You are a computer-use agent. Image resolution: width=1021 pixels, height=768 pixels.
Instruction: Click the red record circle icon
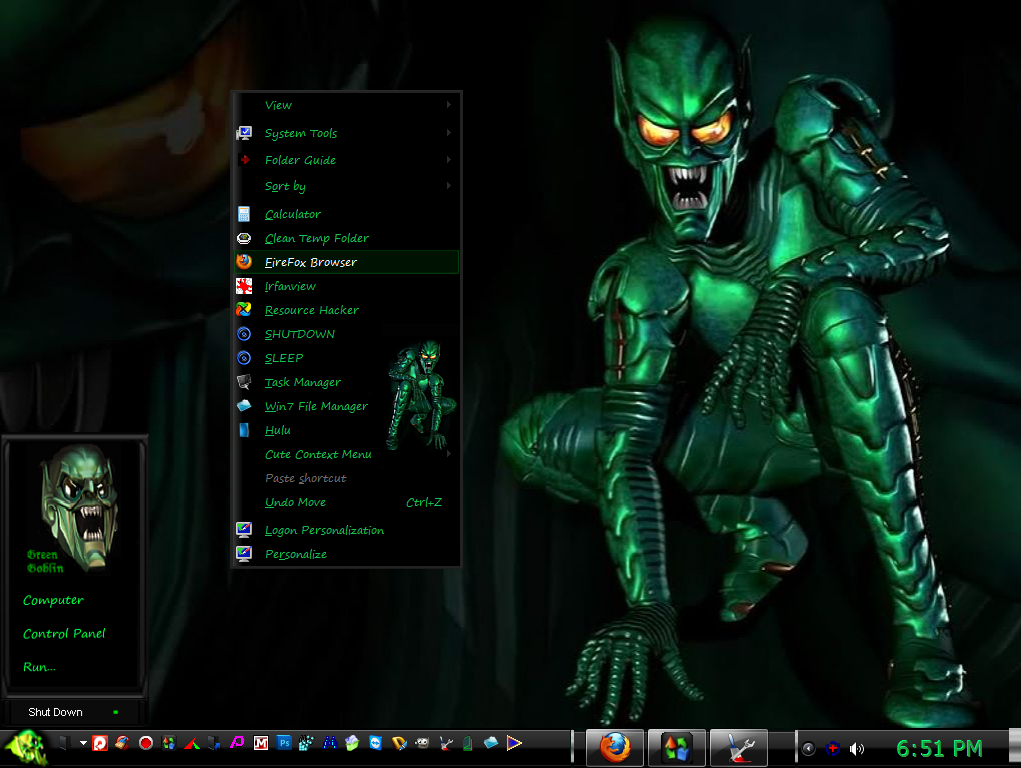146,743
